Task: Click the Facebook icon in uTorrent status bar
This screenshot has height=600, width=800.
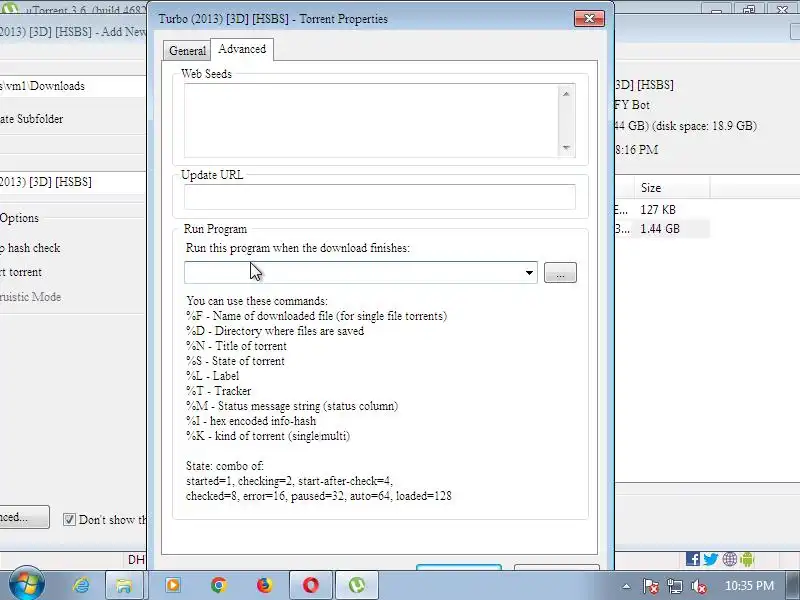Action: 693,559
